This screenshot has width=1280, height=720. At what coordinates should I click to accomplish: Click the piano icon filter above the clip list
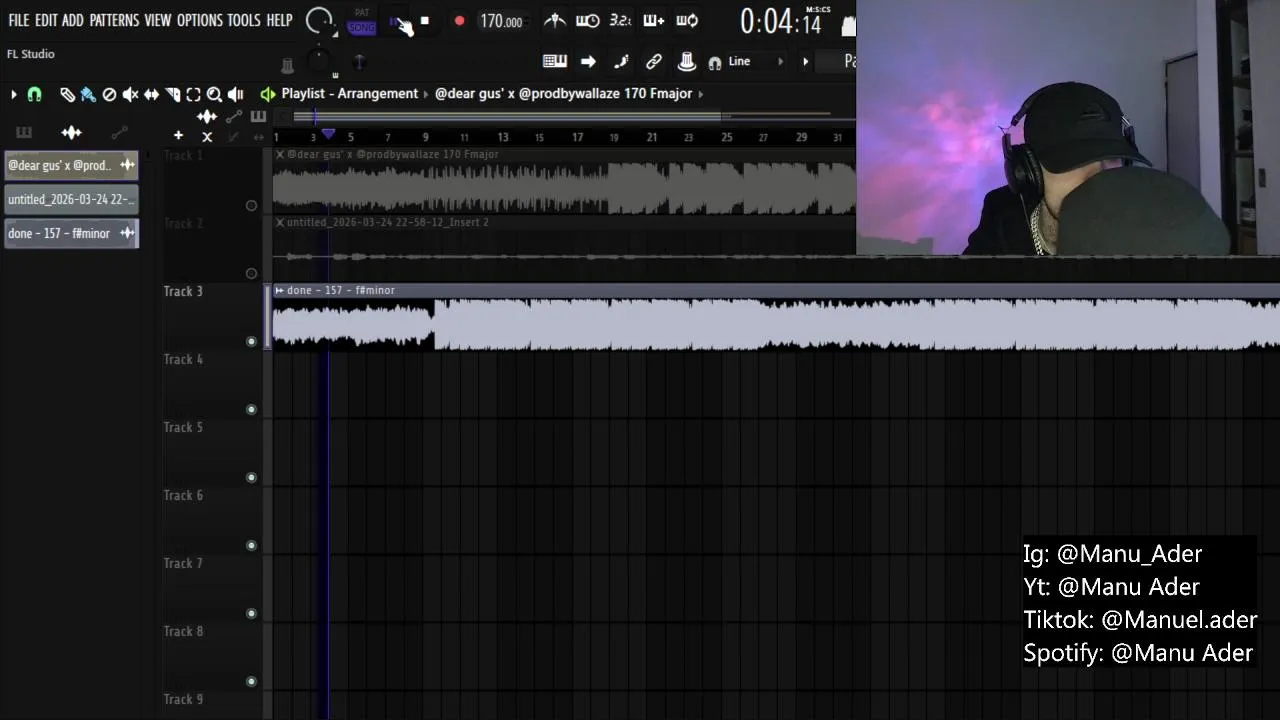pyautogui.click(x=24, y=132)
